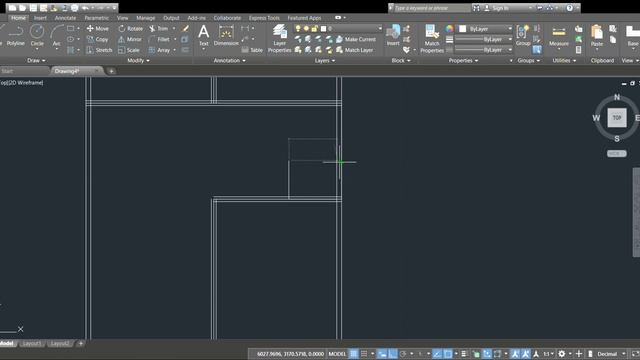
Task: Click the Copy command
Action: tap(98, 39)
